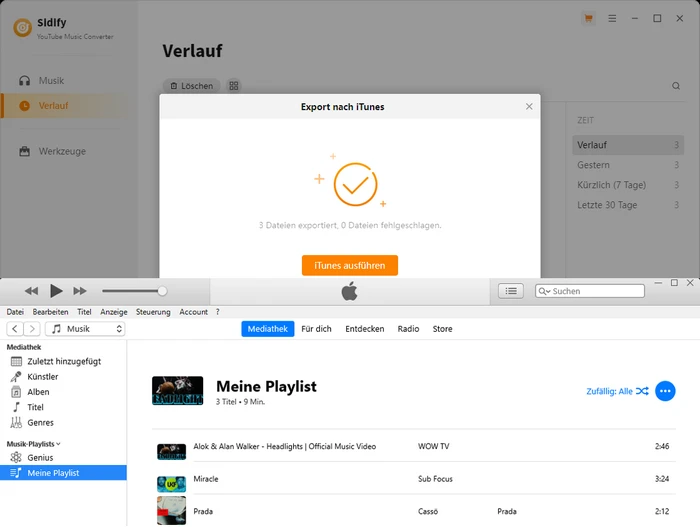Image resolution: width=700 pixels, height=527 pixels.
Task: Play the current track in iTunes
Action: pos(56,291)
